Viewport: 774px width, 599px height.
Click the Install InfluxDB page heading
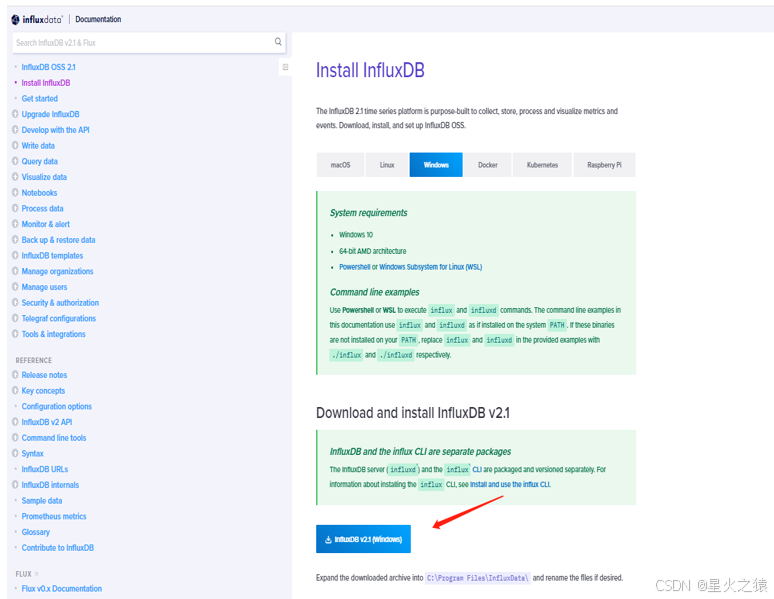click(370, 70)
